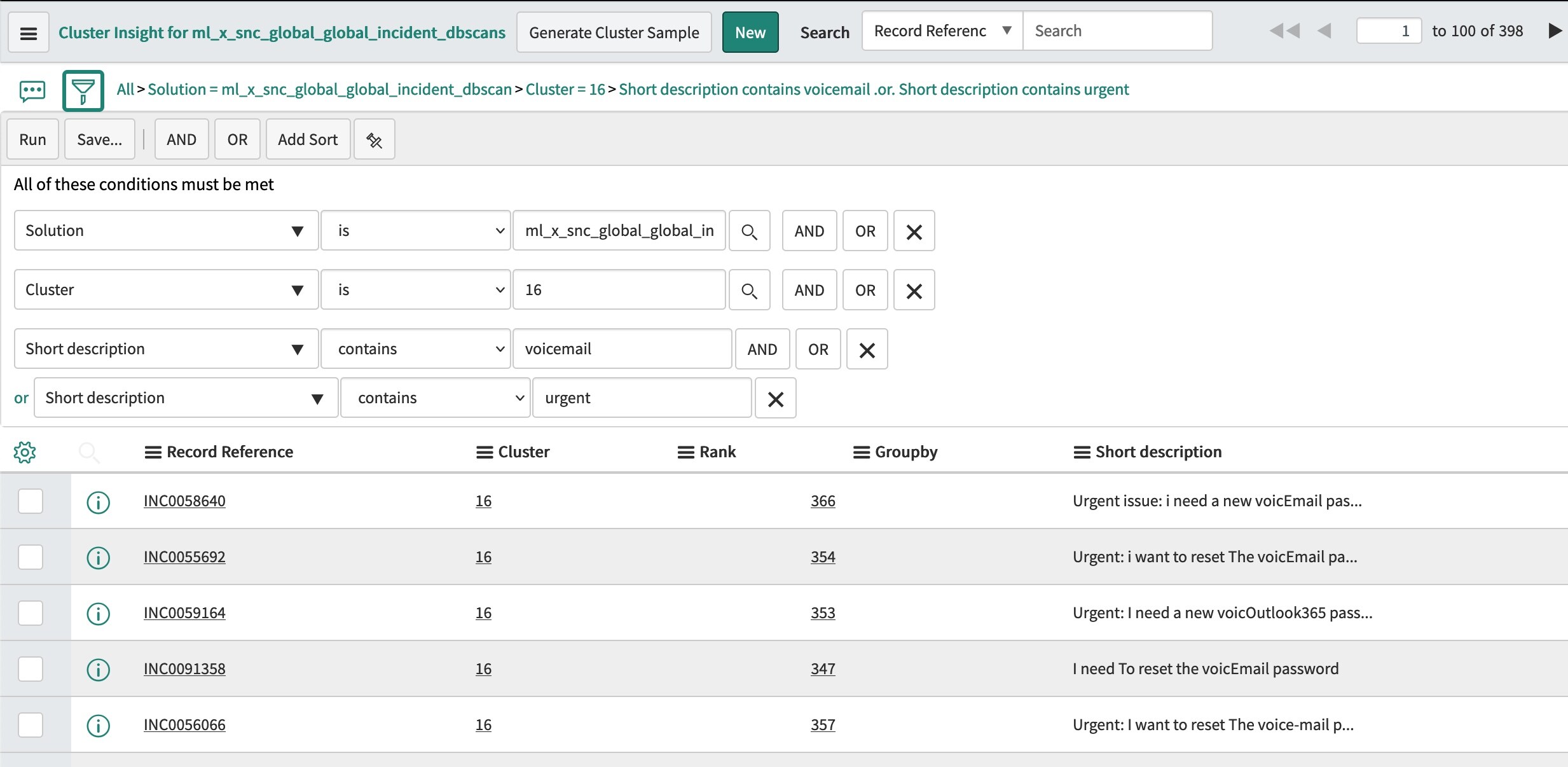Click the All breadcrumb link
Screen dimensions: 1568x767
[x=125, y=89]
